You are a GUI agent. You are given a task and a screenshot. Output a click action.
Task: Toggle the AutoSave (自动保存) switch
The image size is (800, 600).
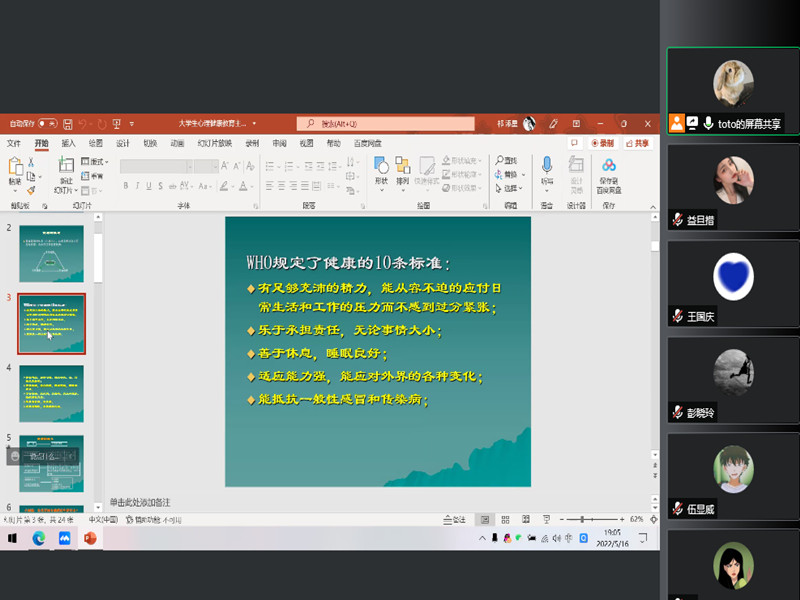tap(46, 124)
